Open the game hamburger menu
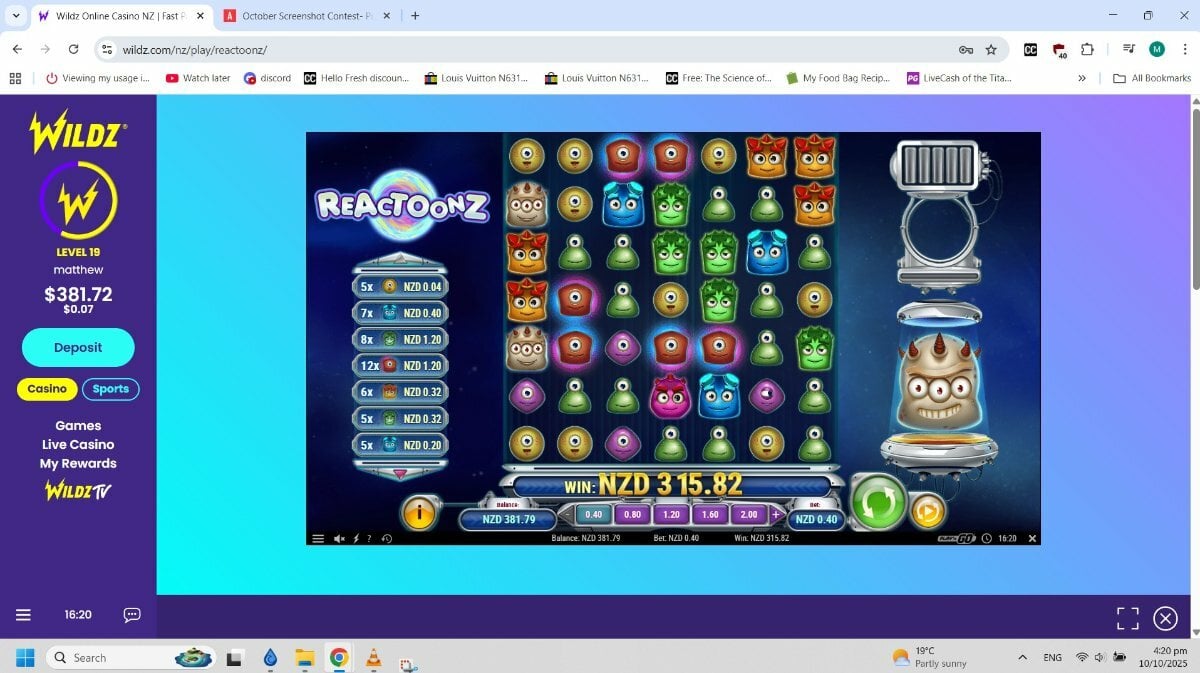 tap(318, 538)
